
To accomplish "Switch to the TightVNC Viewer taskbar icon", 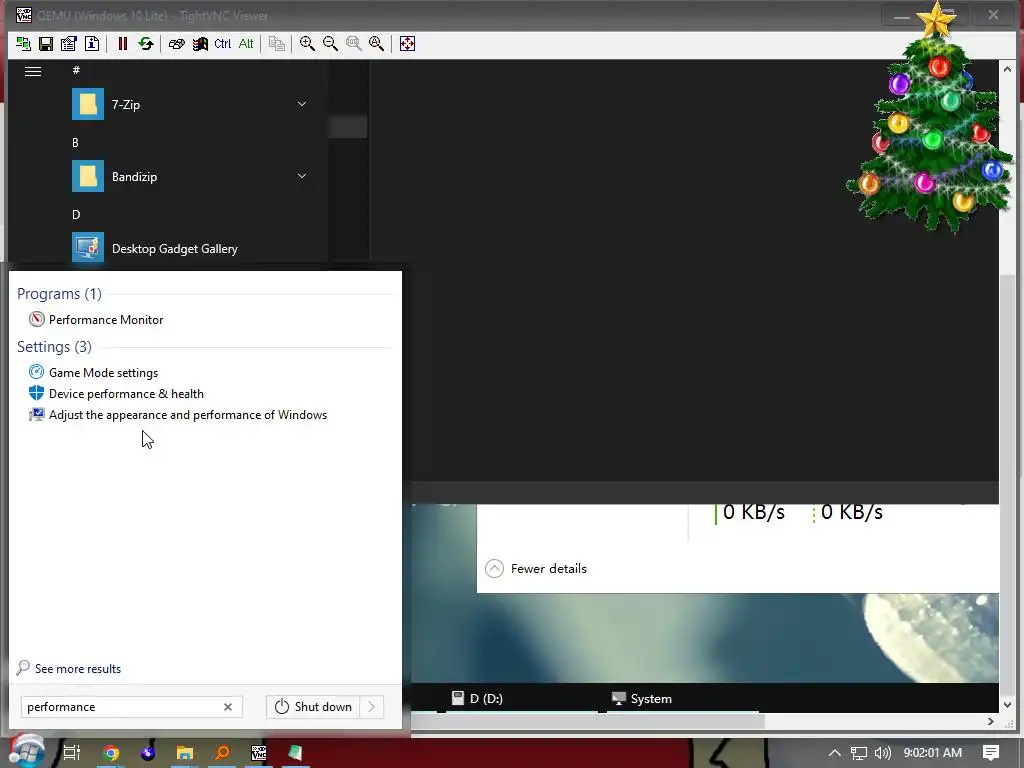I will pyautogui.click(x=259, y=753).
